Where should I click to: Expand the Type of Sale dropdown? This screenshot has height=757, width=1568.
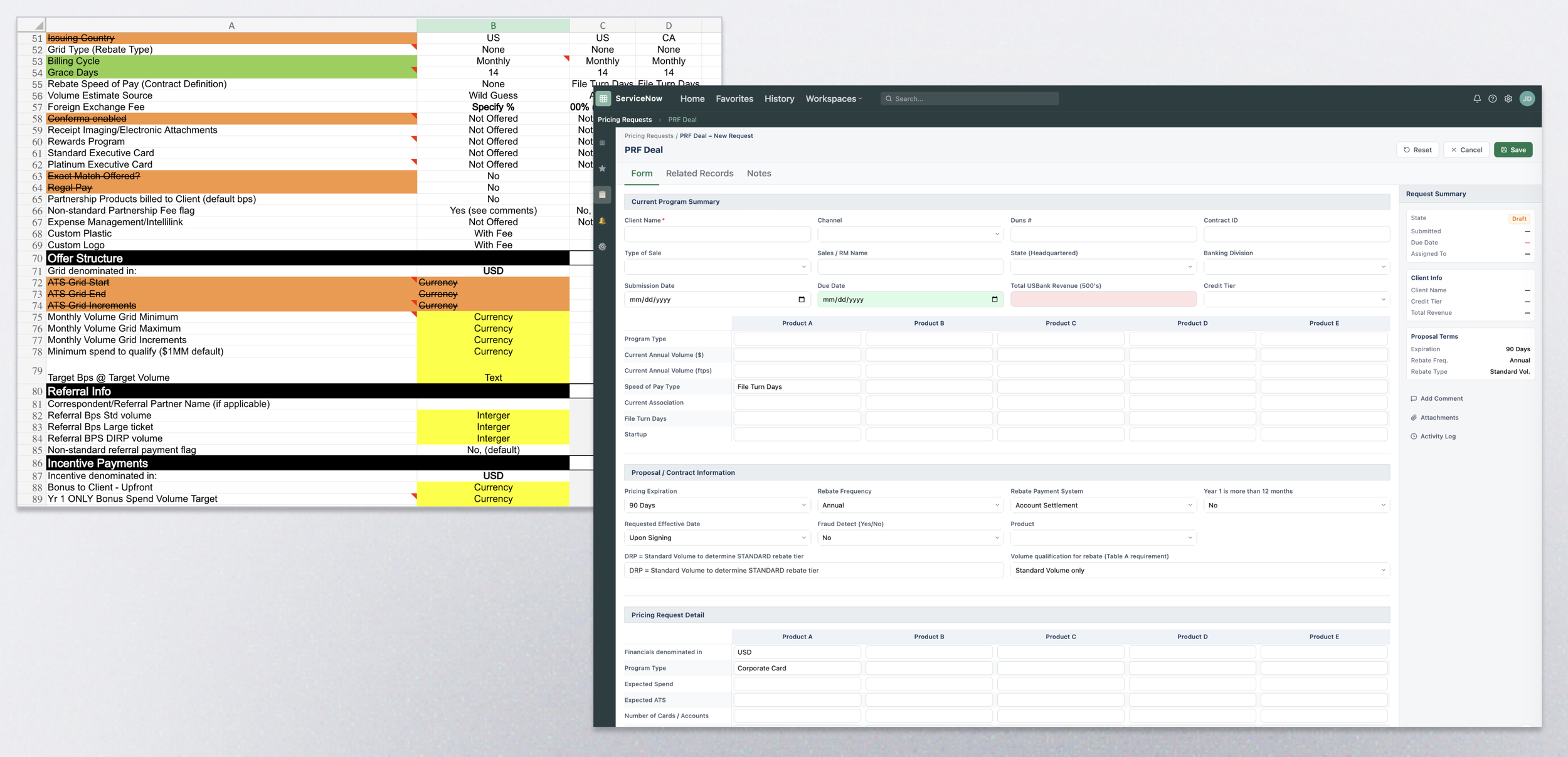click(x=718, y=267)
